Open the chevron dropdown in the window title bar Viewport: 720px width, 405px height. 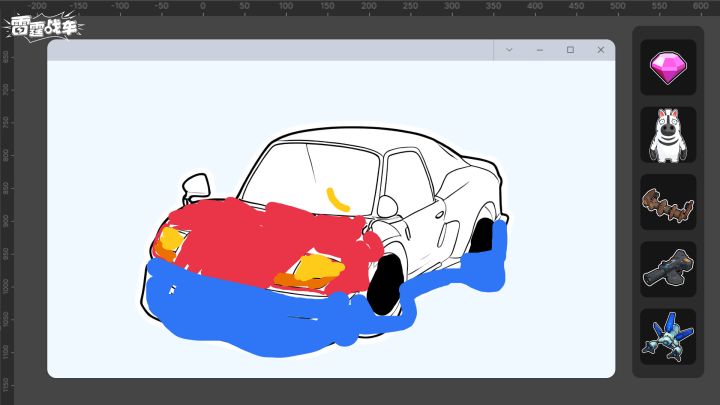509,50
